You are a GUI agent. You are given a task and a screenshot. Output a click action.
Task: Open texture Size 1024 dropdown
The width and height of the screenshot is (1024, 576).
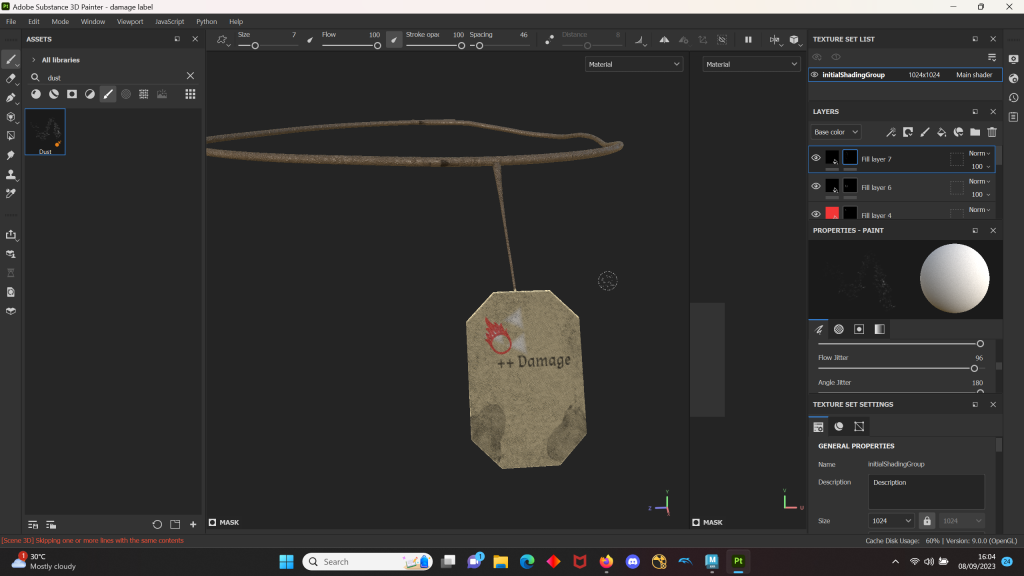[x=891, y=520]
